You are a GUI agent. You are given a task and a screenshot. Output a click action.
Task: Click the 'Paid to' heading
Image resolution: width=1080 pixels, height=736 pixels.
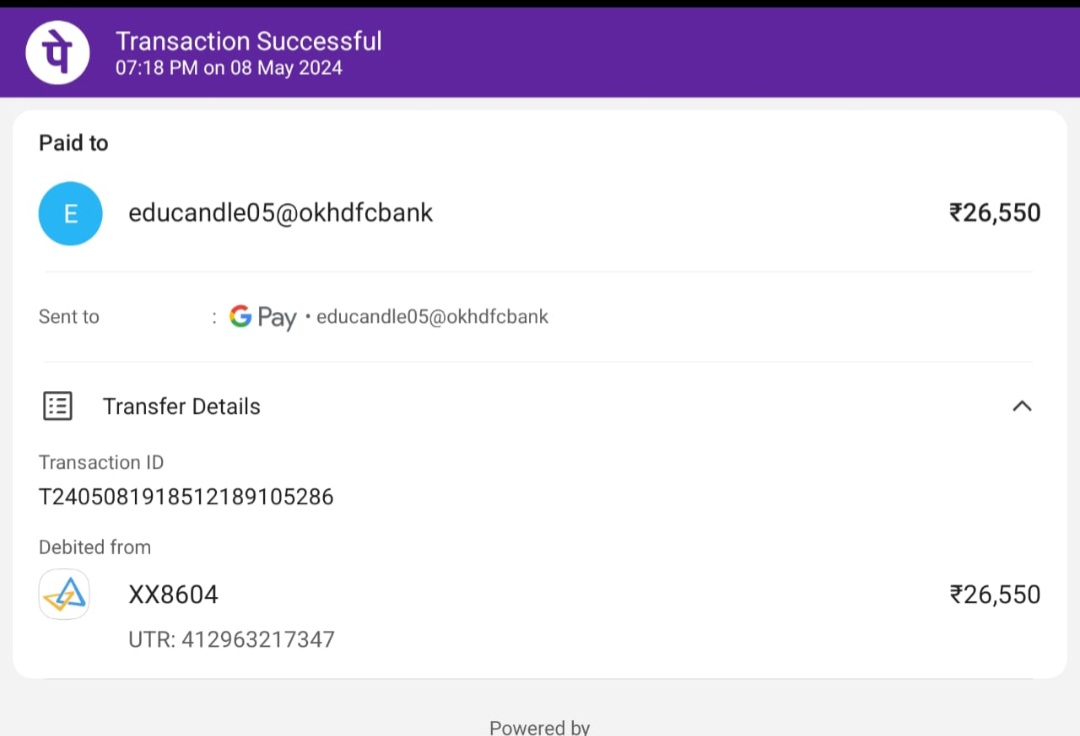73,143
